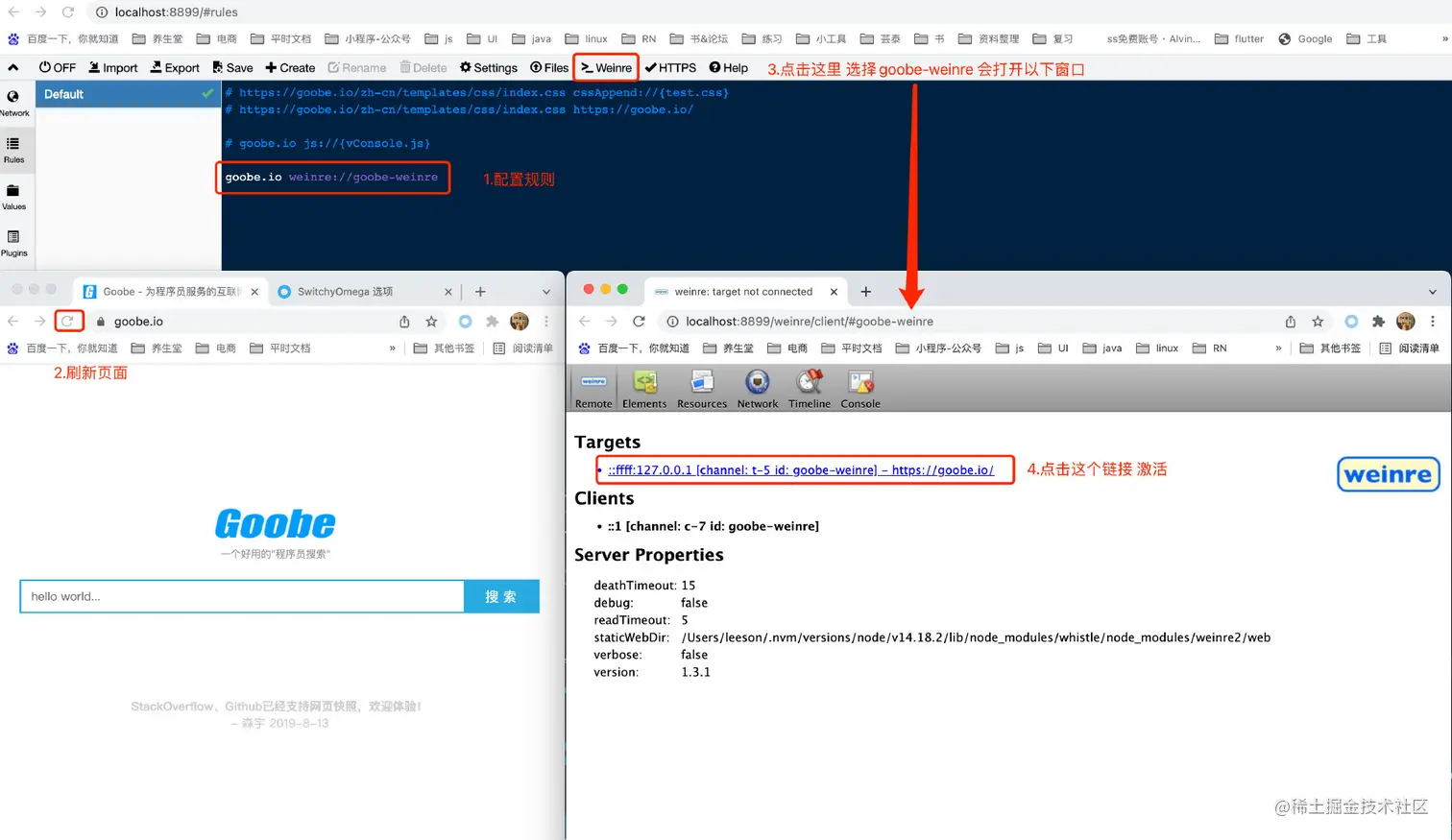Open the Weinre menu
1452x840 pixels.
click(606, 68)
